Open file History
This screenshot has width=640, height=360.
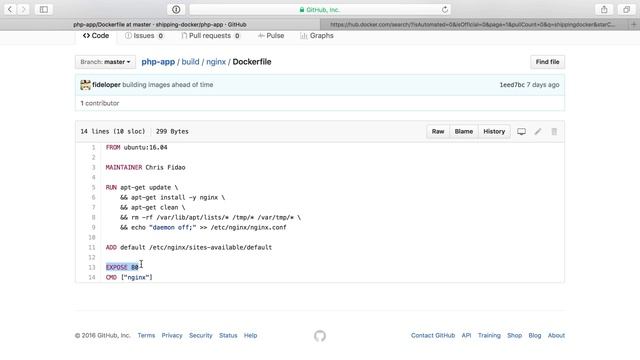494,131
